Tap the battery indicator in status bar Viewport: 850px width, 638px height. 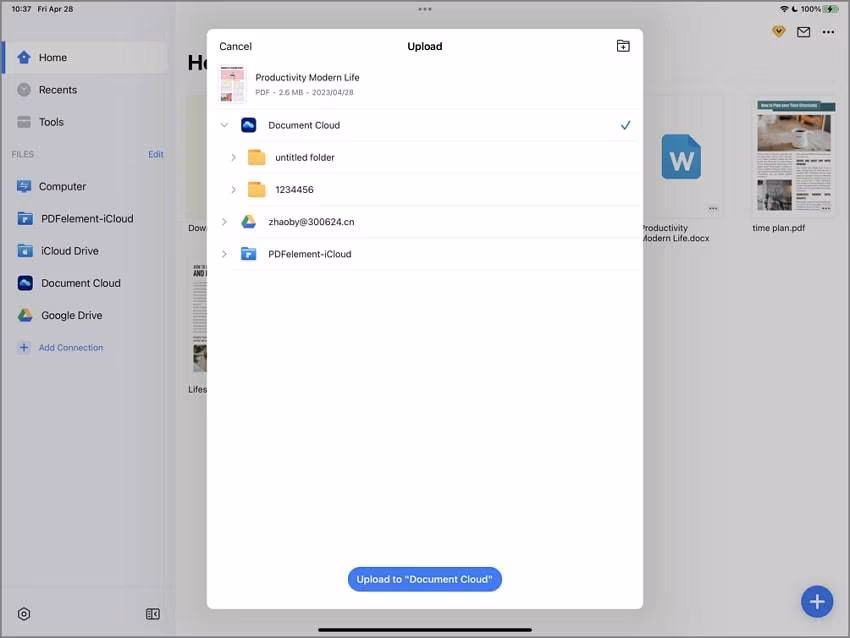[830, 9]
